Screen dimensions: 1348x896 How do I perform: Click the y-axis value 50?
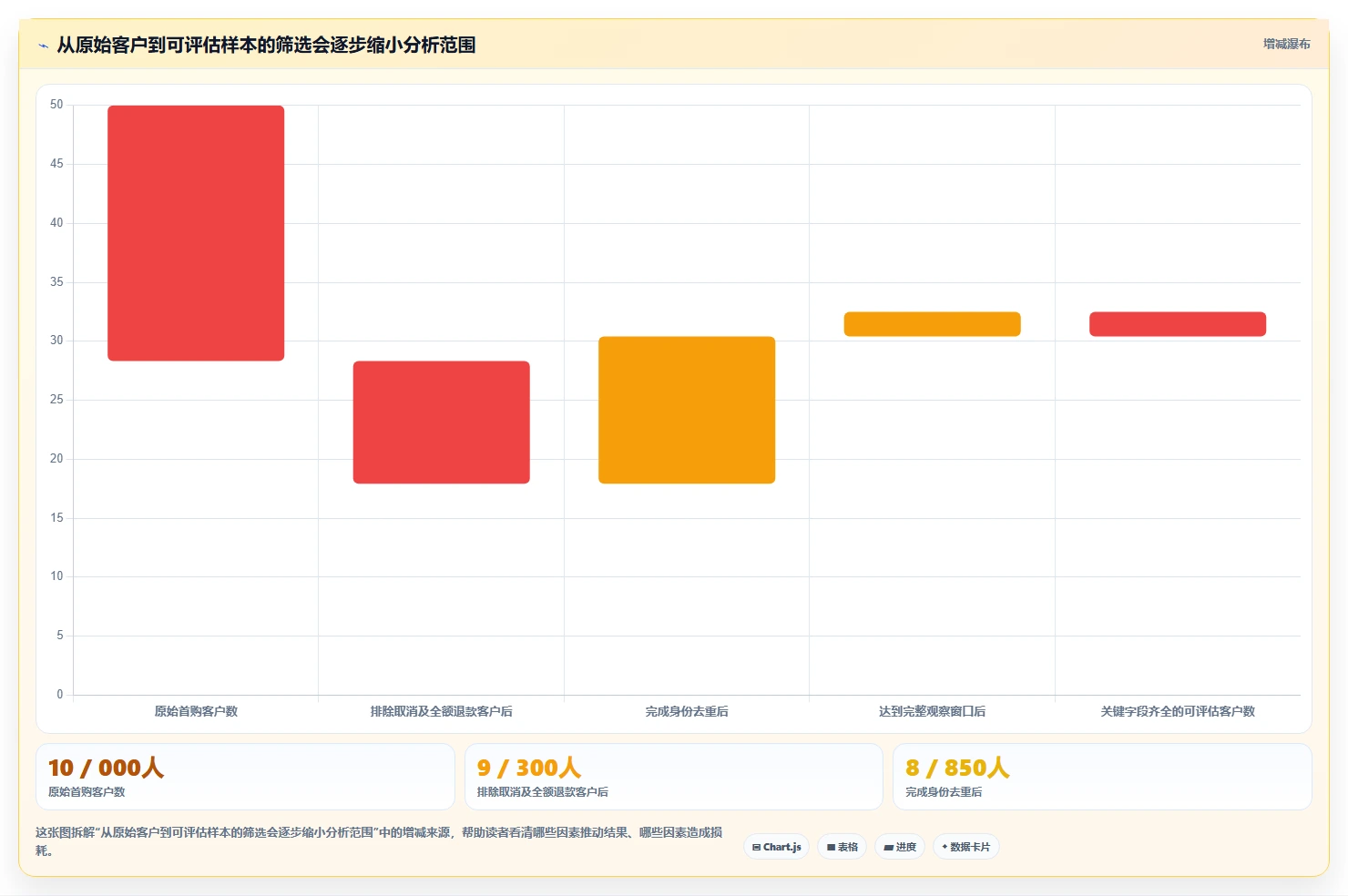coord(56,105)
